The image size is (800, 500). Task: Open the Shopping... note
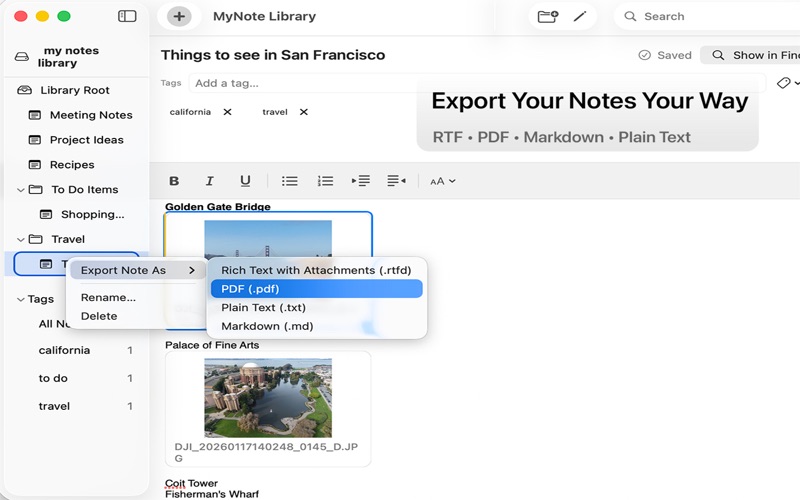point(93,214)
